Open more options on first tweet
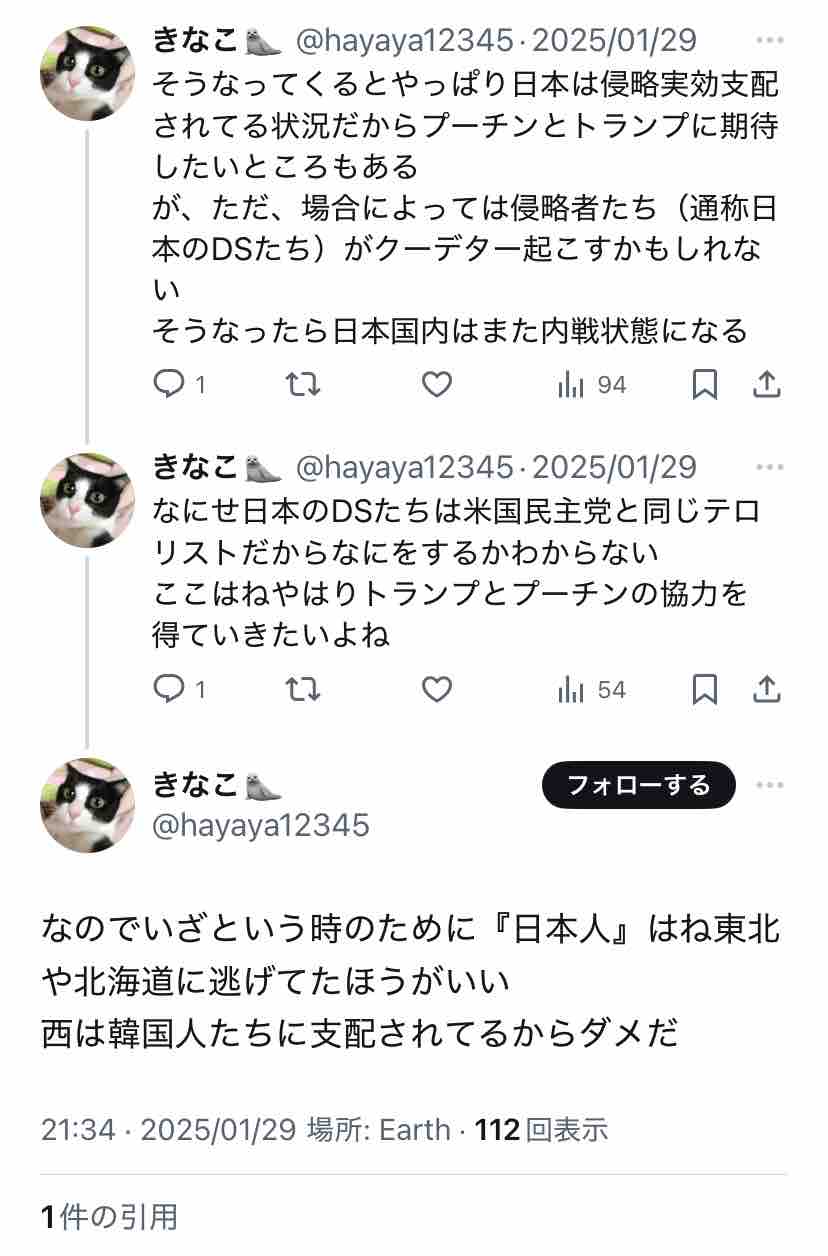 [770, 41]
